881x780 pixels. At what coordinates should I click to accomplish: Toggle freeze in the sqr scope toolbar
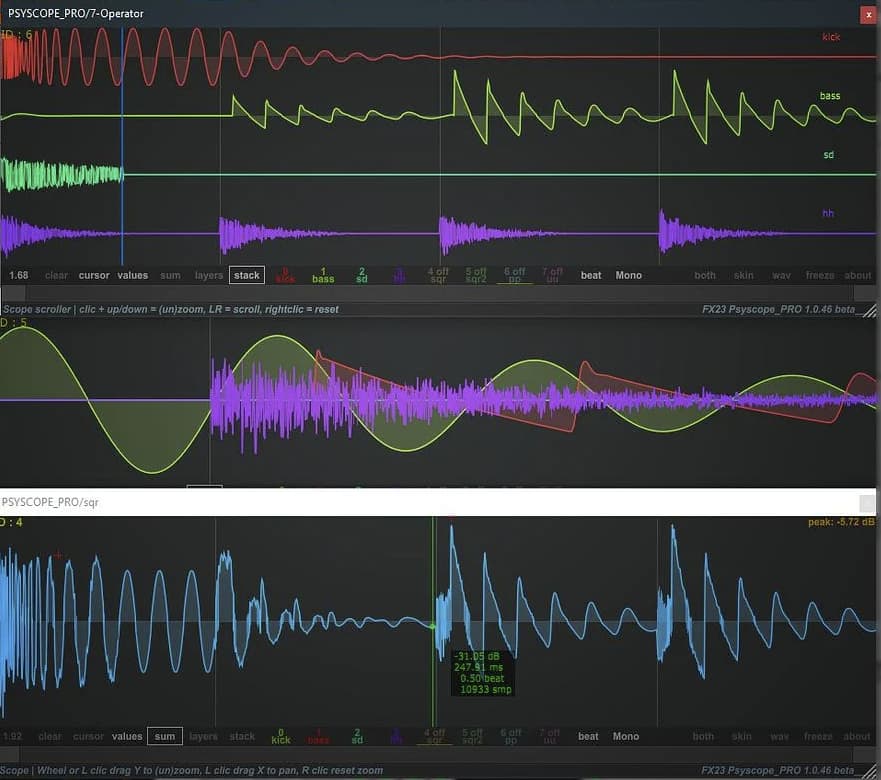coord(818,737)
